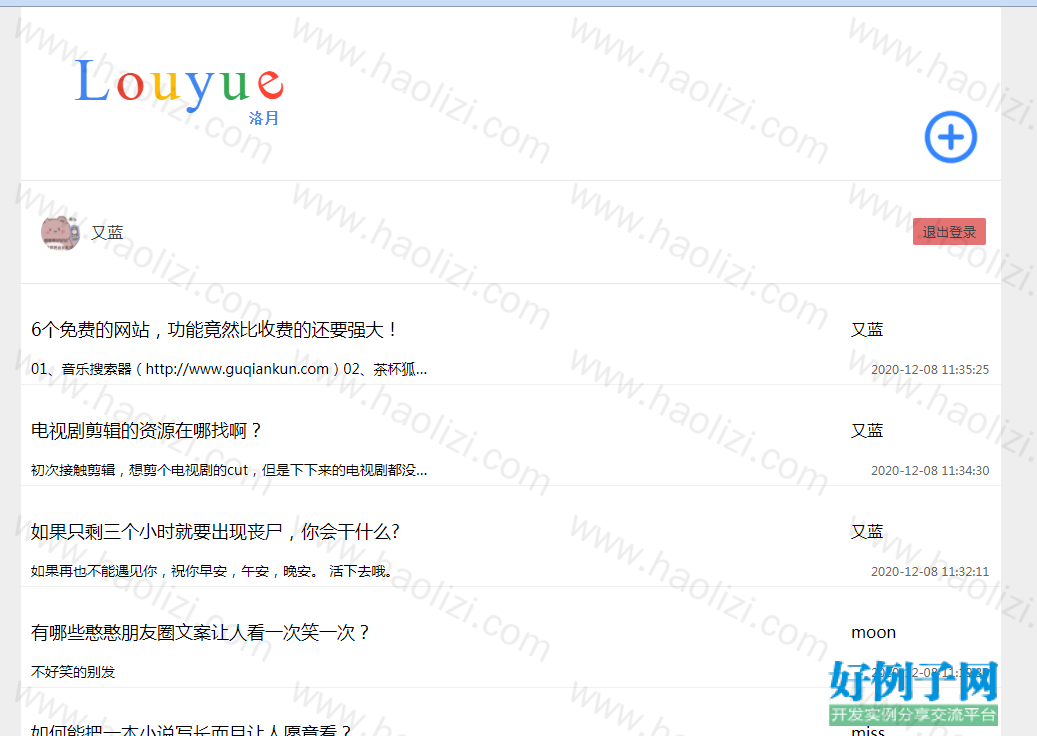Click the blue plus icon to create post

(950, 137)
